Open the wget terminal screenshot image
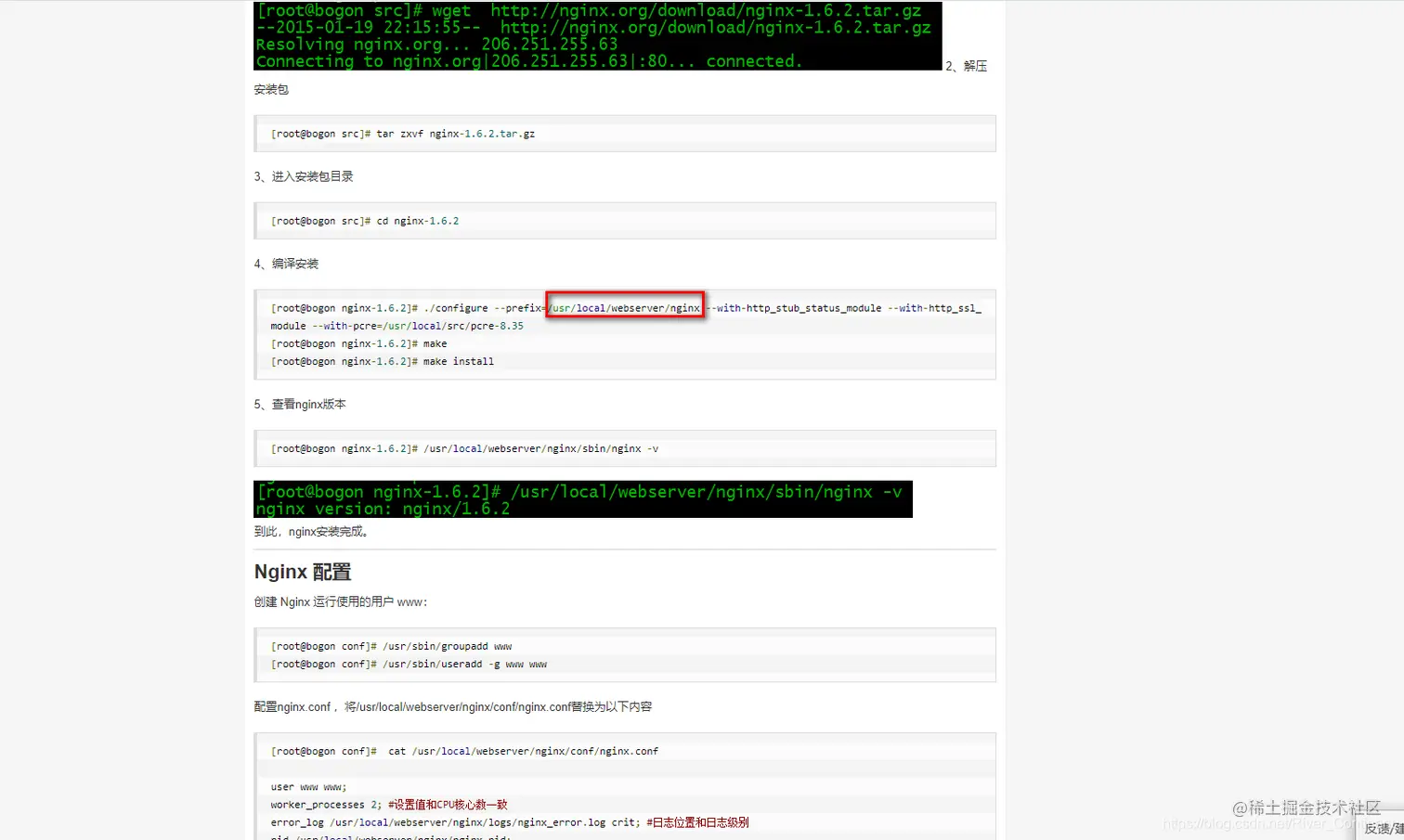The image size is (1404, 840). [x=598, y=35]
